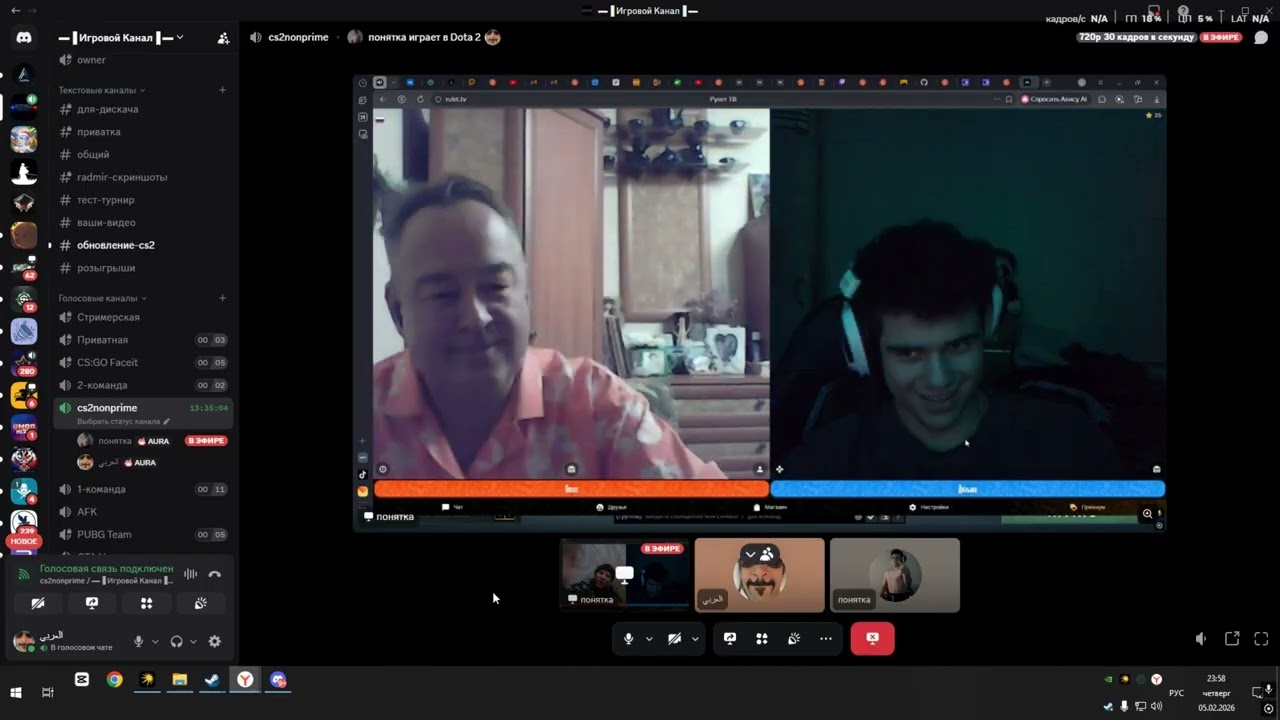Toggle microphone mute in user panel
The image size is (1280, 720).
tap(139, 641)
